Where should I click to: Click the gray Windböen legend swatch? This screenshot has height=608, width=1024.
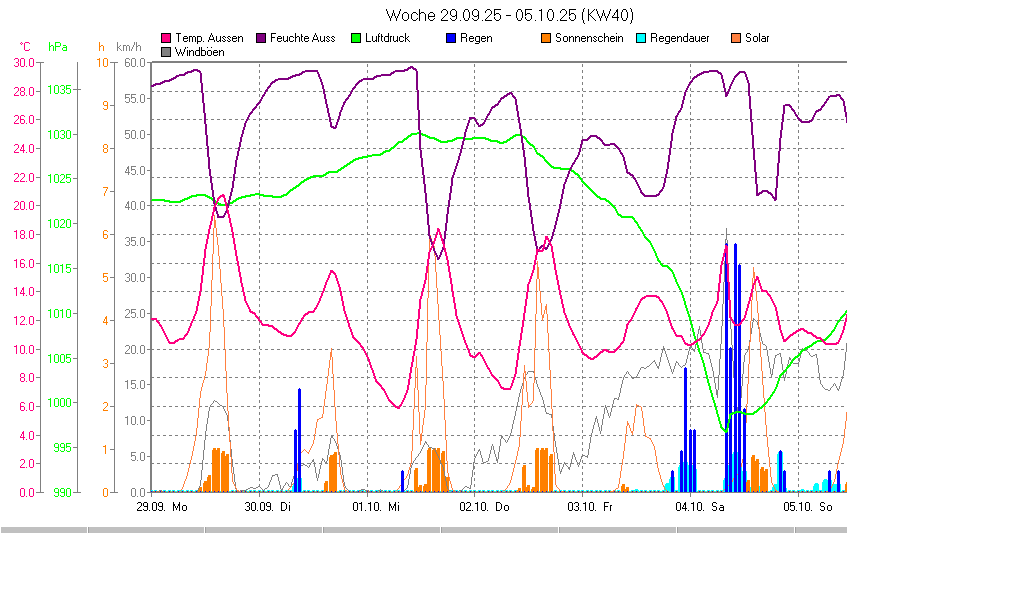pos(166,51)
